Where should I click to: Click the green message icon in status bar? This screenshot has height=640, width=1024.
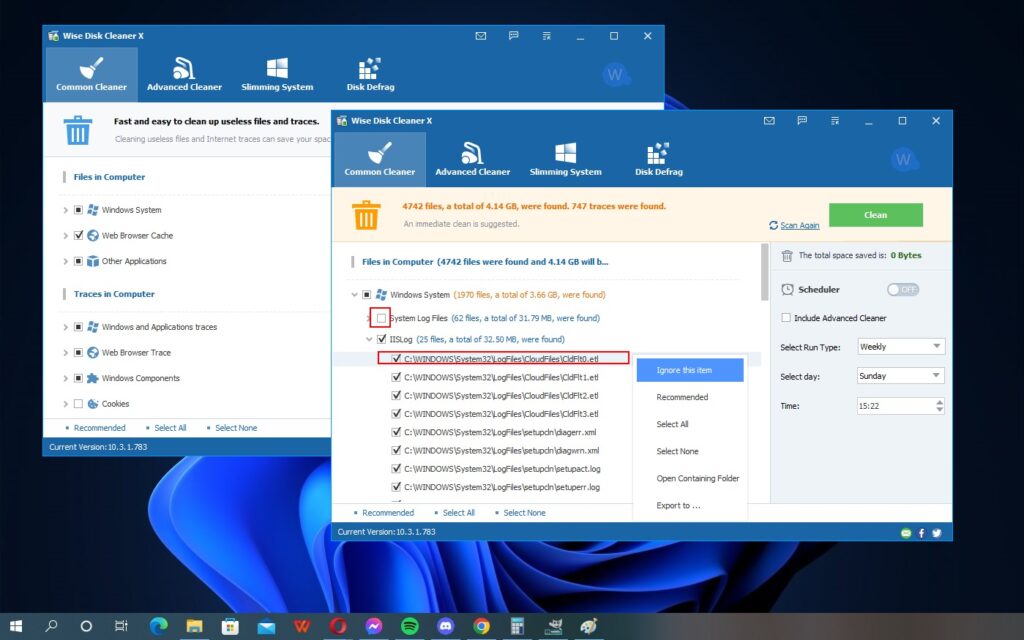pos(906,533)
